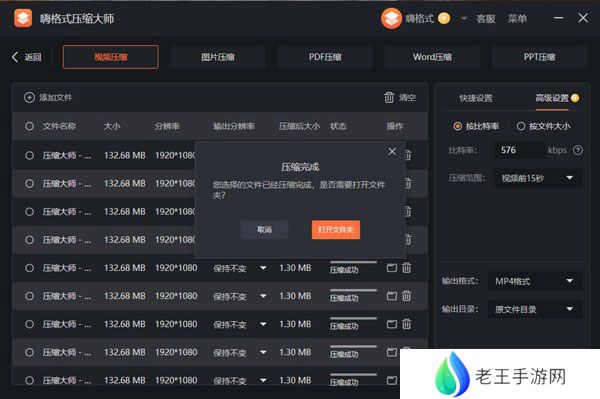Open the 嗨格式 user avatar
This screenshot has width=600, height=399.
tap(391, 18)
